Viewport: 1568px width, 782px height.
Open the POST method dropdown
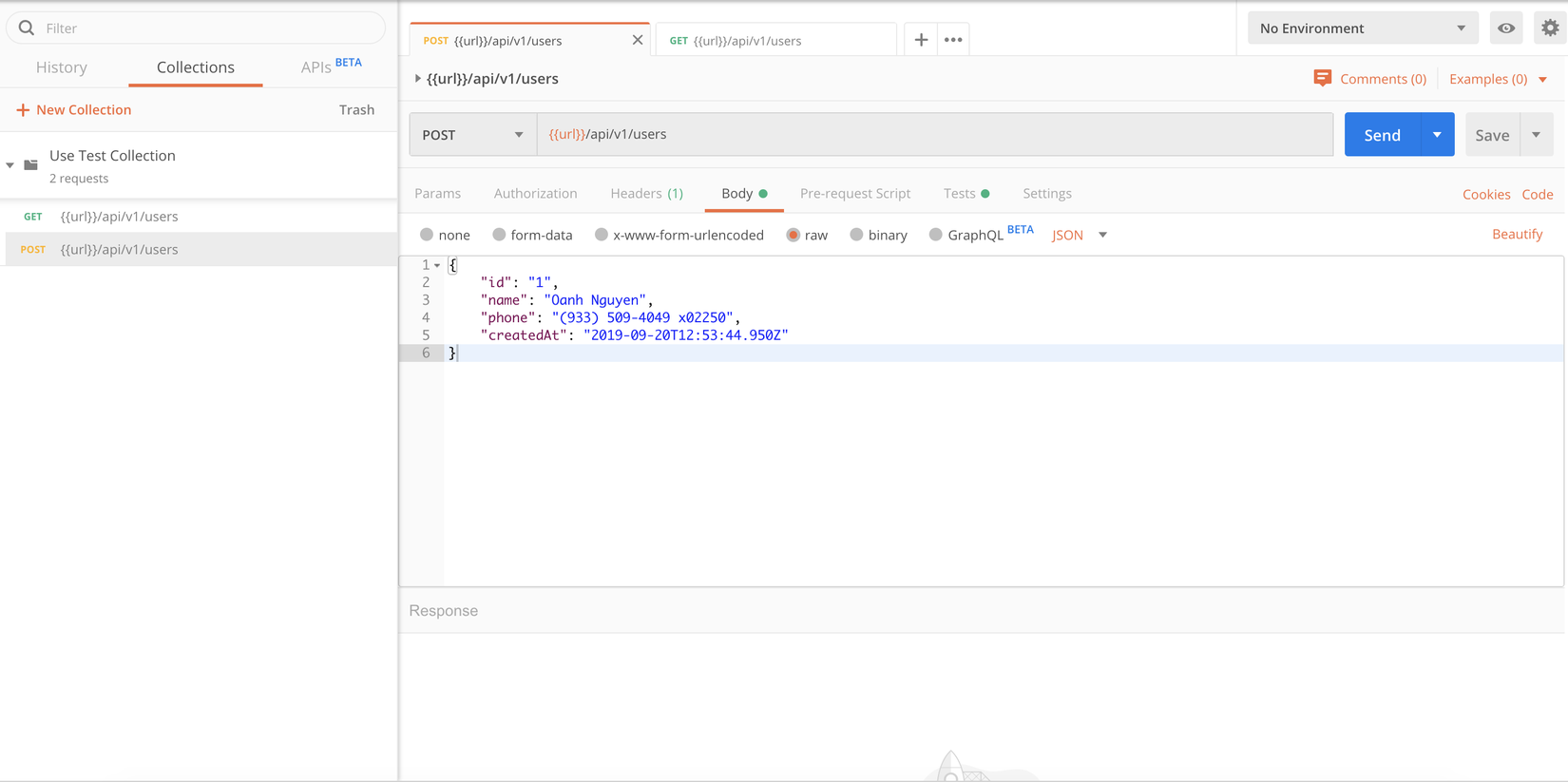pos(472,135)
